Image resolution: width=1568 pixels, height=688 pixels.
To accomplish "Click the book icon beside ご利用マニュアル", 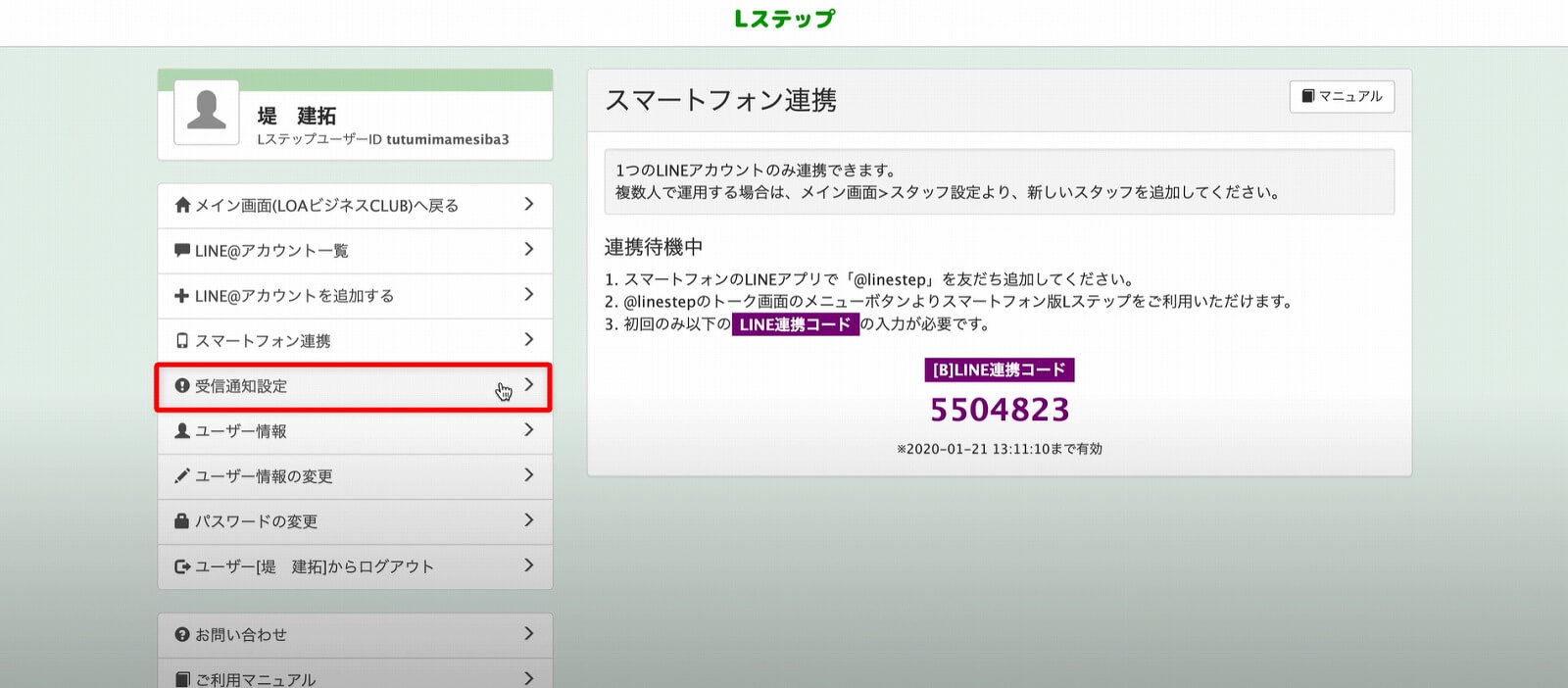I will 182,679.
